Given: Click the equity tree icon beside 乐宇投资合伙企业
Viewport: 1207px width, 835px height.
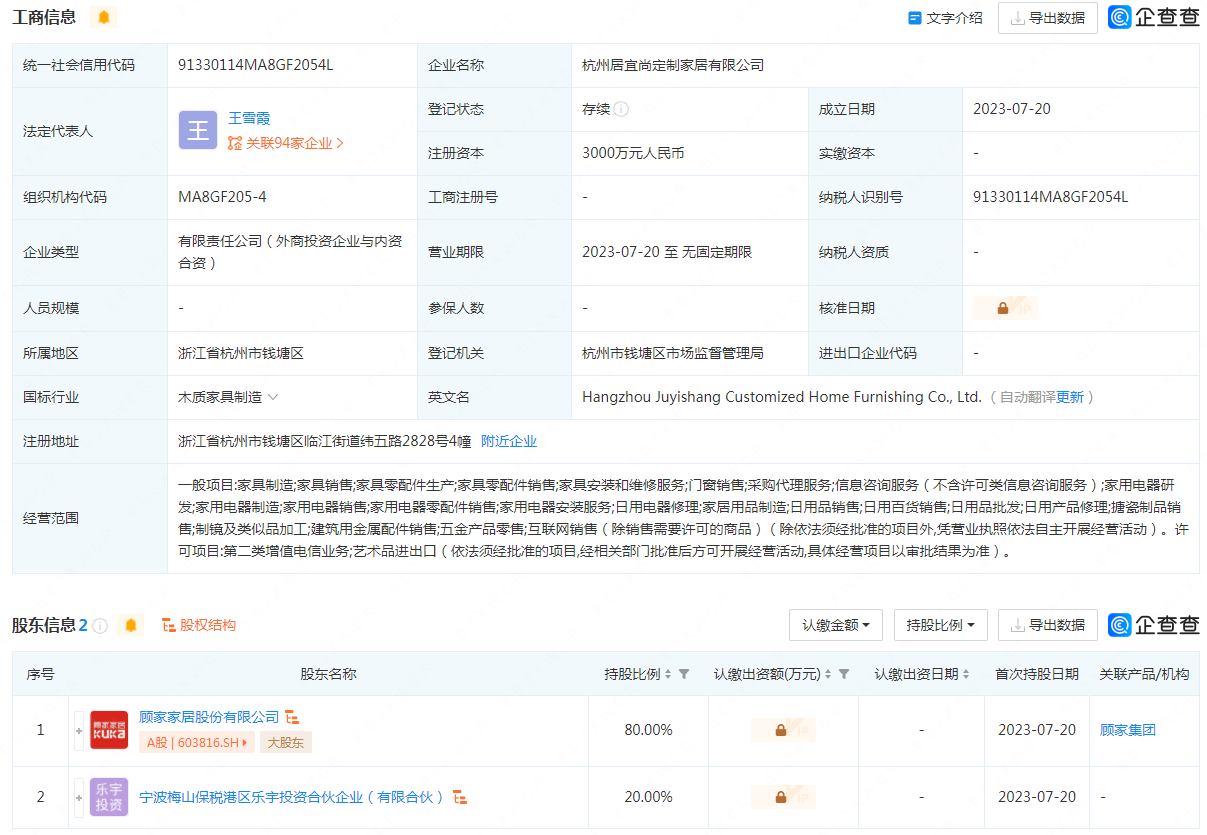Looking at the screenshot, I should [x=460, y=797].
